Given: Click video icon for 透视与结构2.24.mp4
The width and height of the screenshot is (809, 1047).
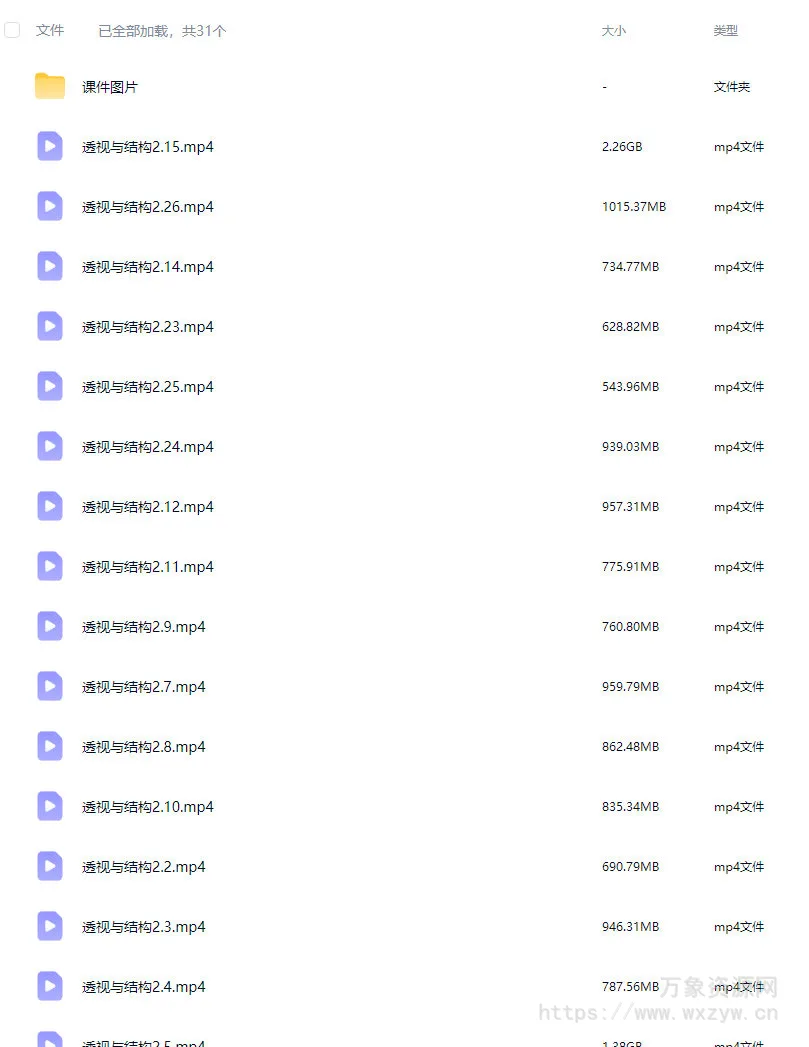Looking at the screenshot, I should pyautogui.click(x=49, y=447).
